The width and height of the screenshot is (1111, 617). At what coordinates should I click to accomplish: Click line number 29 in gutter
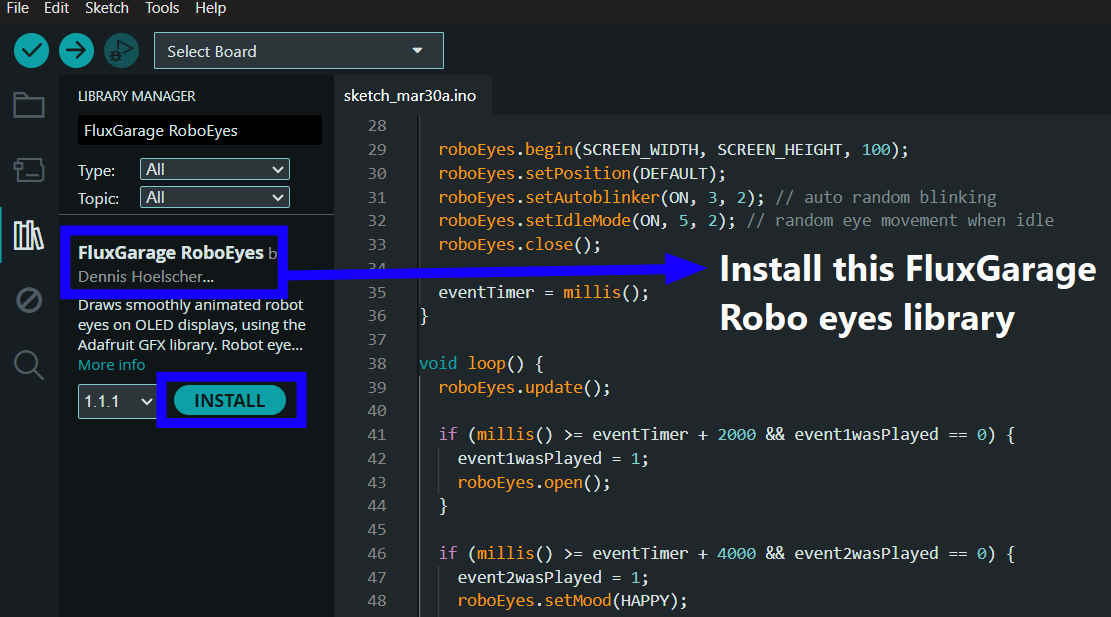(378, 149)
